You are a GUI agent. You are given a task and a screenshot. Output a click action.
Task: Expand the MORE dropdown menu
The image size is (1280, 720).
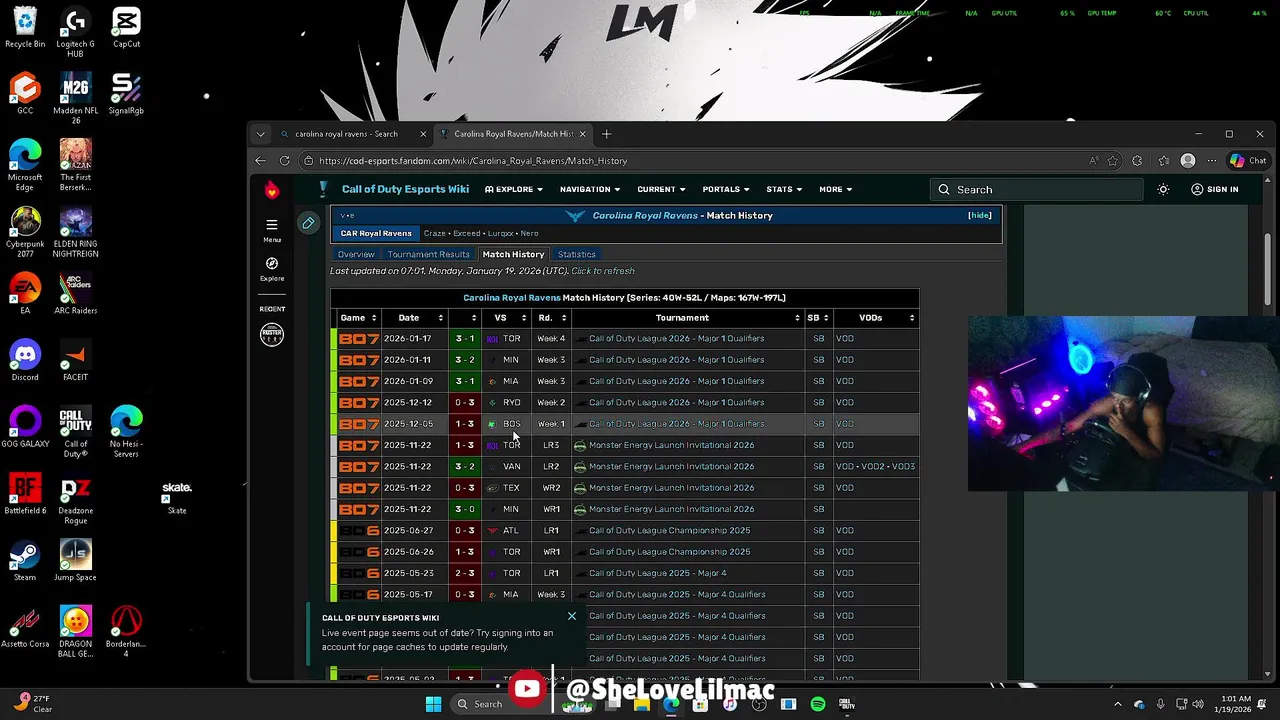(836, 189)
